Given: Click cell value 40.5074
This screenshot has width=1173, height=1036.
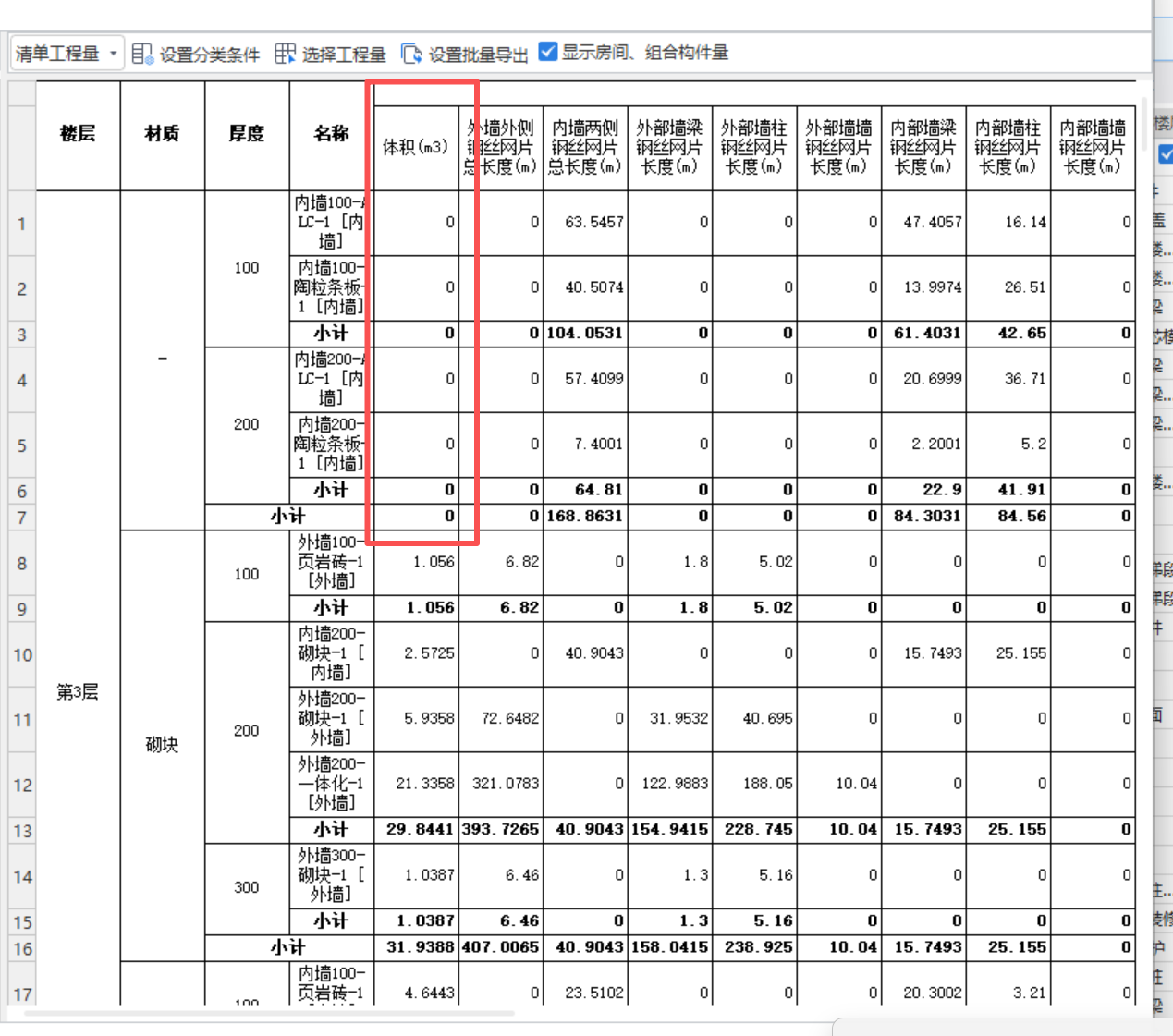Looking at the screenshot, I should click(x=594, y=287).
